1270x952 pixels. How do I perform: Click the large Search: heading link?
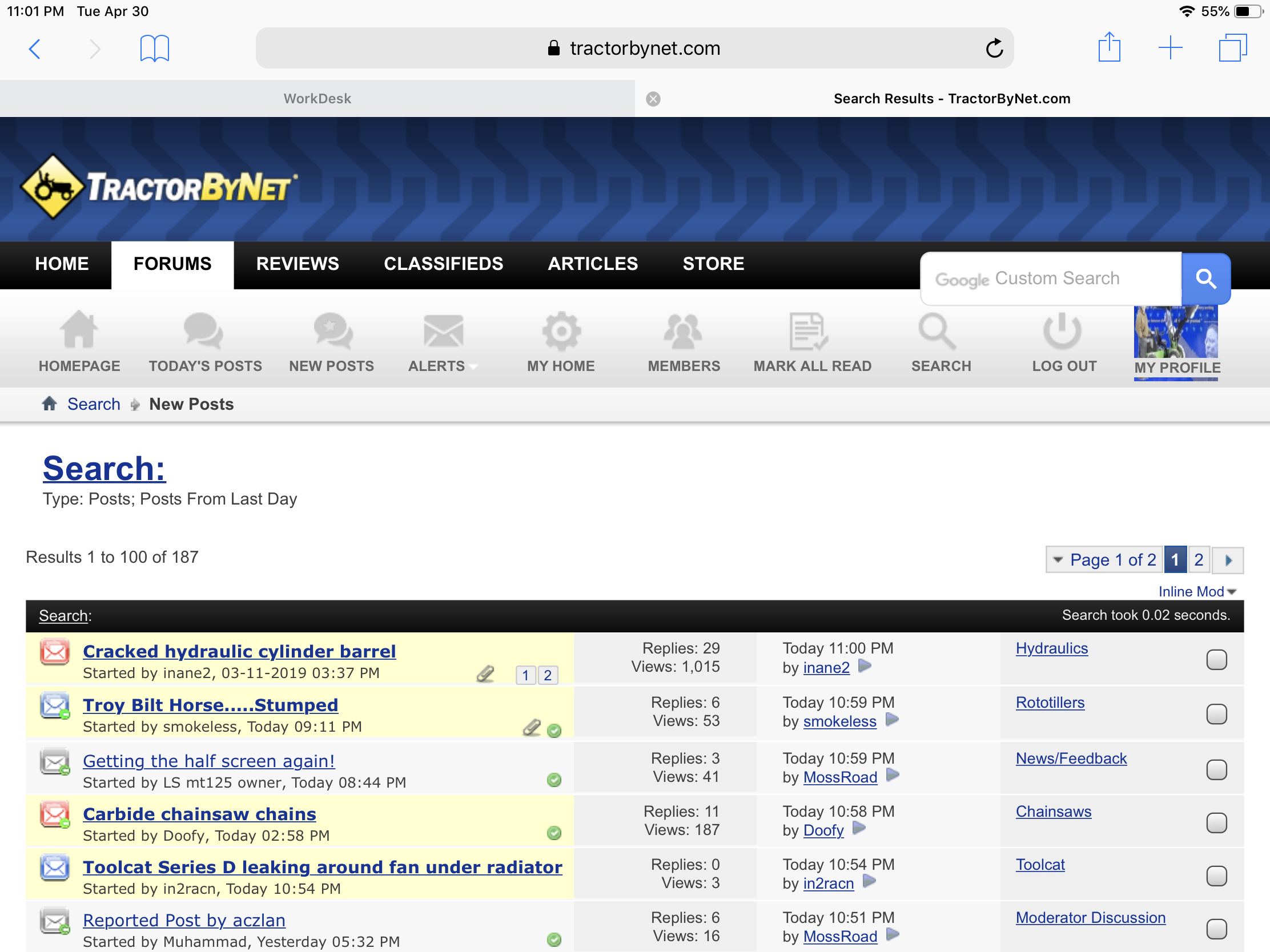(x=104, y=468)
